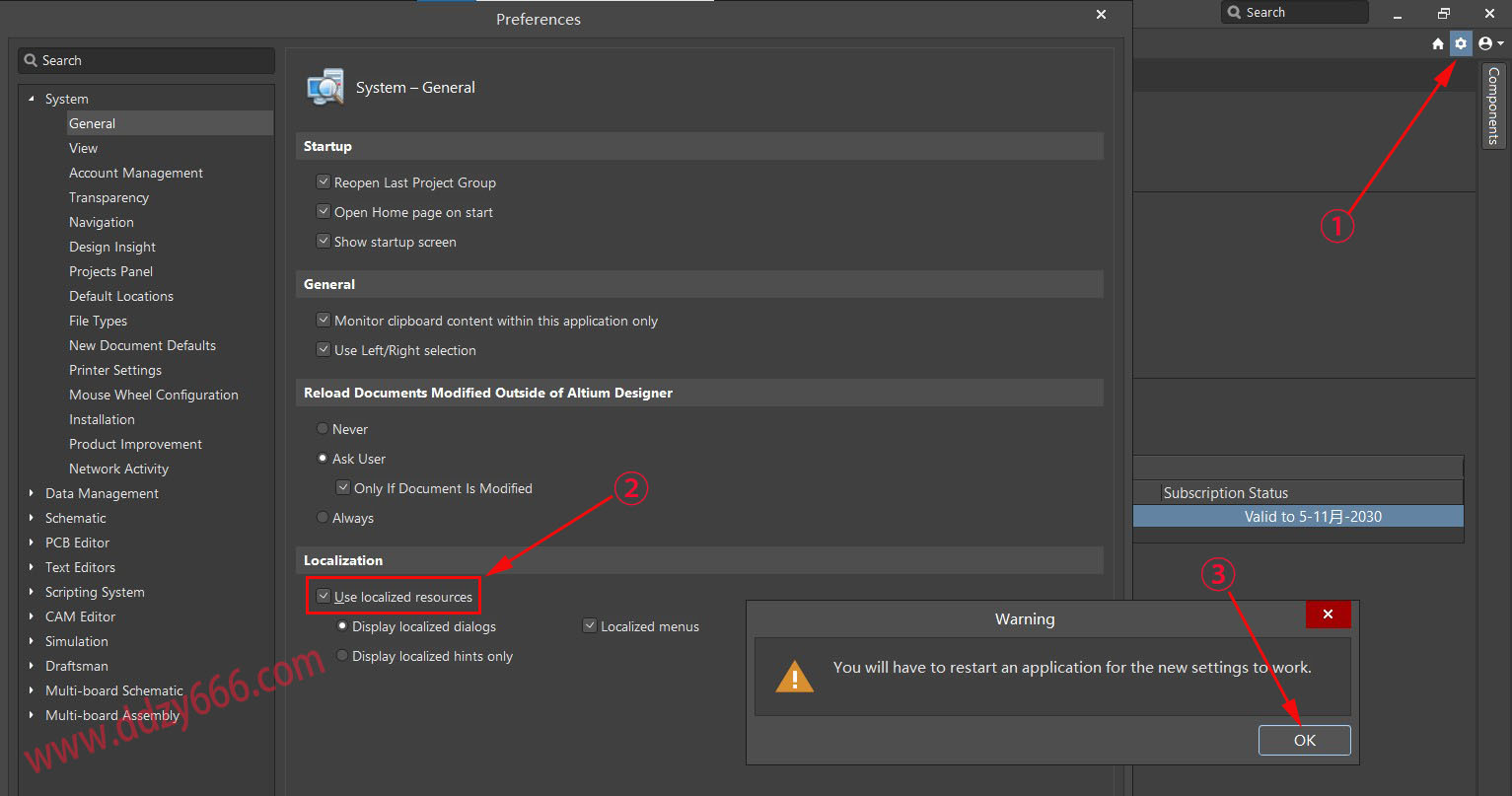Open the user account icon menu
This screenshot has height=796, width=1512.
[1489, 43]
